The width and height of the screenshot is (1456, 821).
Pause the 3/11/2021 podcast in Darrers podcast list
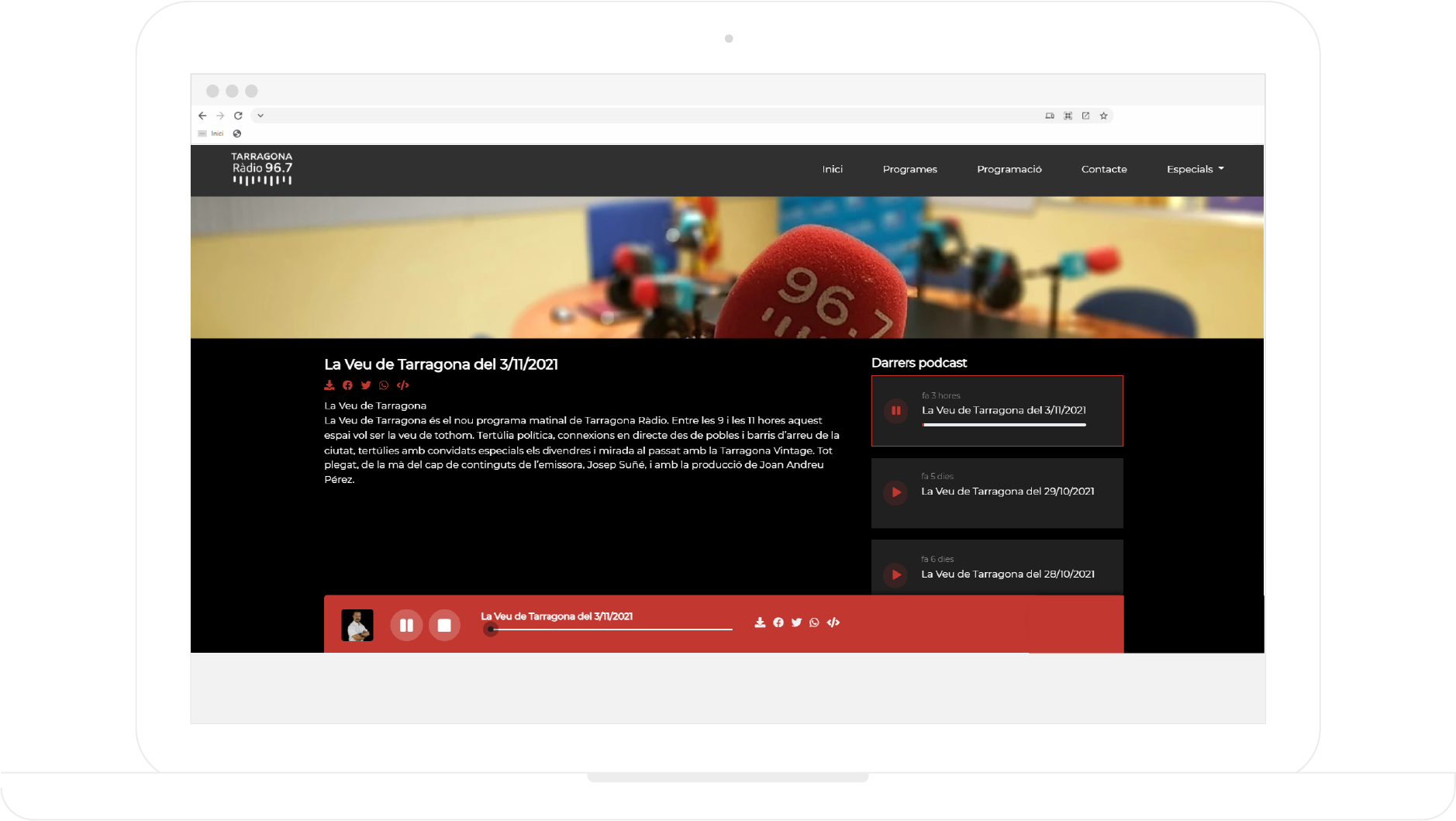pos(895,411)
